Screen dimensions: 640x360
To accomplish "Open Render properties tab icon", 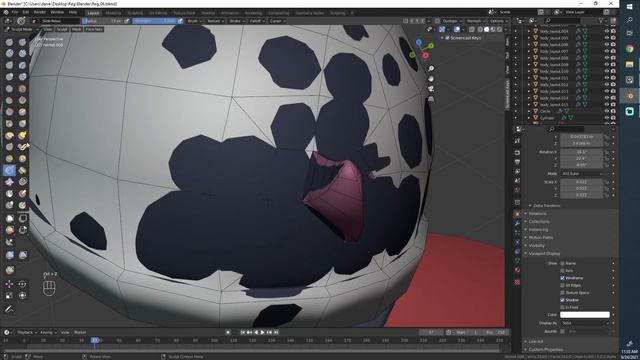I will (x=517, y=152).
